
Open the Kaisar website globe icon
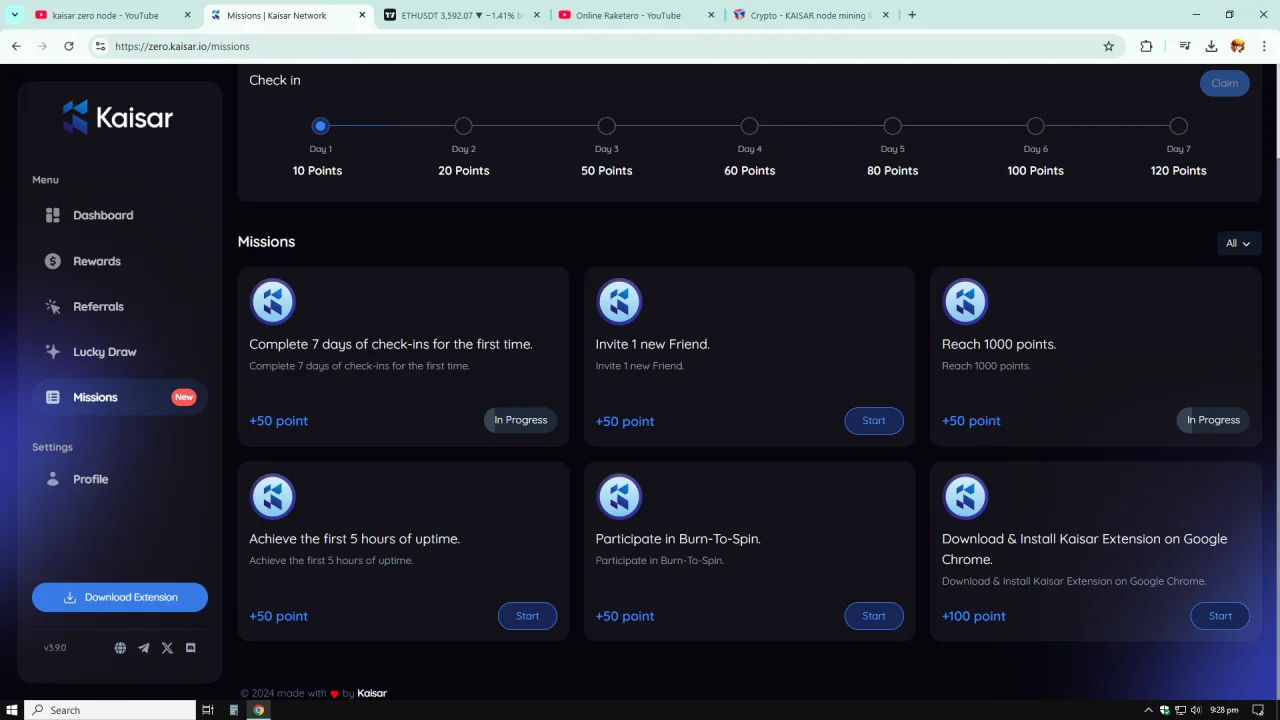[x=120, y=648]
